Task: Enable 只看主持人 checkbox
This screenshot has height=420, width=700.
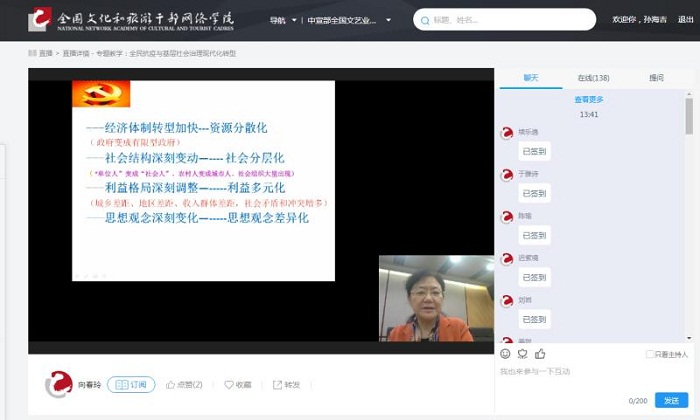Action: click(x=650, y=354)
